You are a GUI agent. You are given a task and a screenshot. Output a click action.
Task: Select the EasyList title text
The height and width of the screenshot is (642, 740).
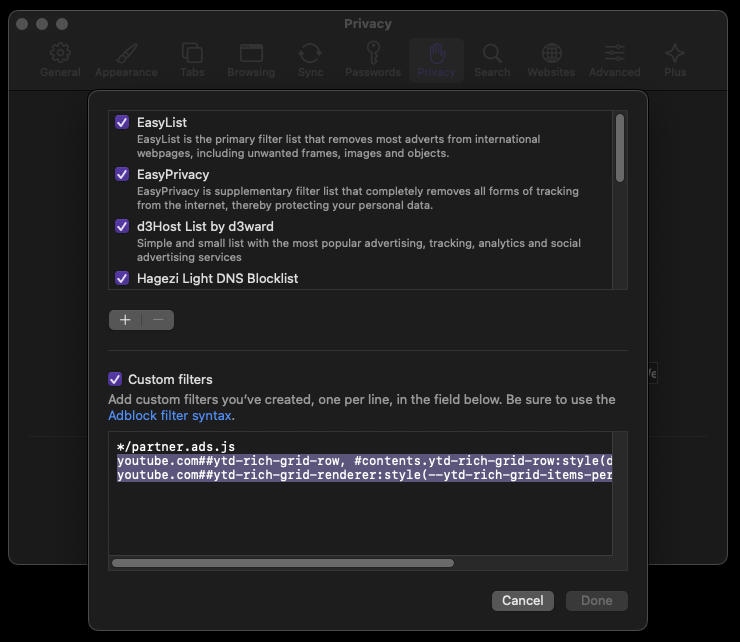(x=162, y=122)
